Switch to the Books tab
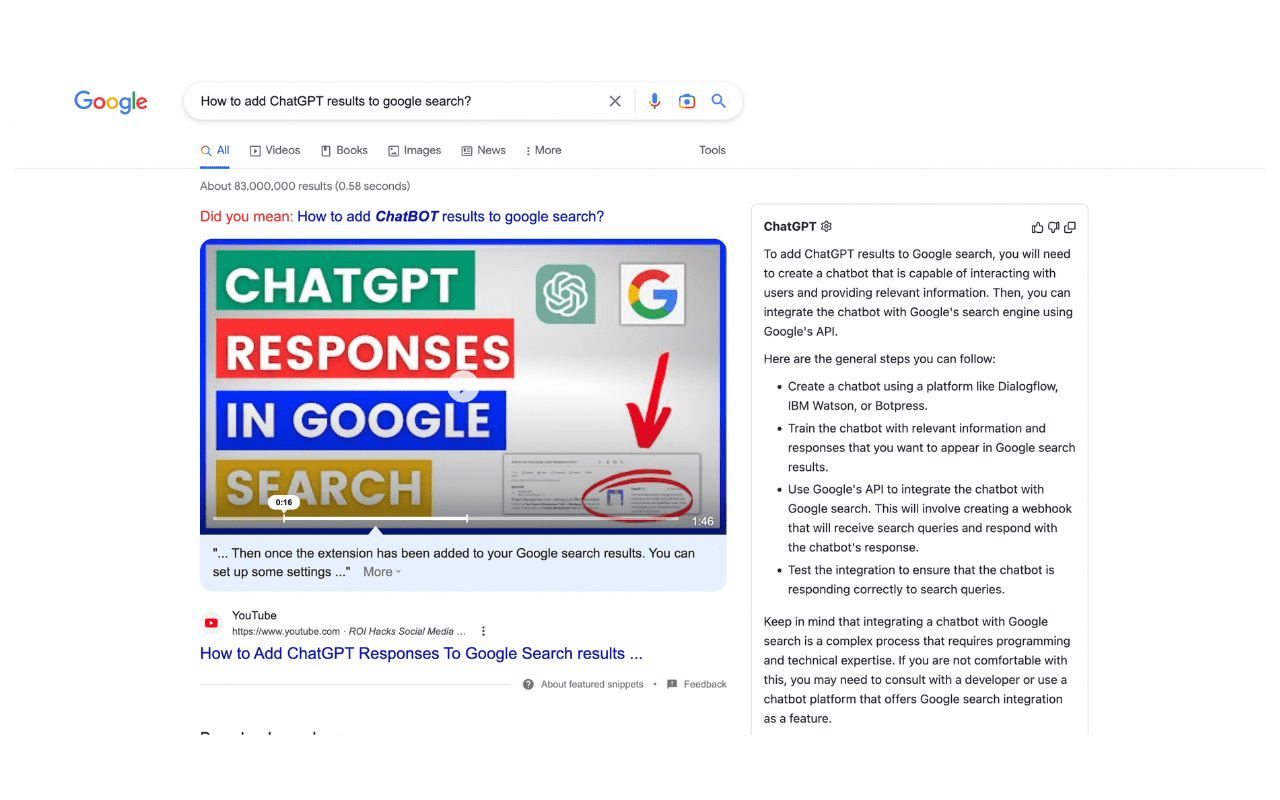 tap(344, 150)
